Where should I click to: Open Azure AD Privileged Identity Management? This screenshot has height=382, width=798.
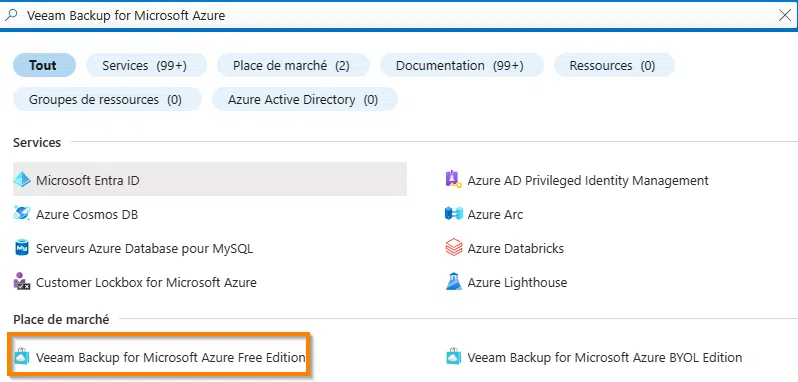click(588, 180)
